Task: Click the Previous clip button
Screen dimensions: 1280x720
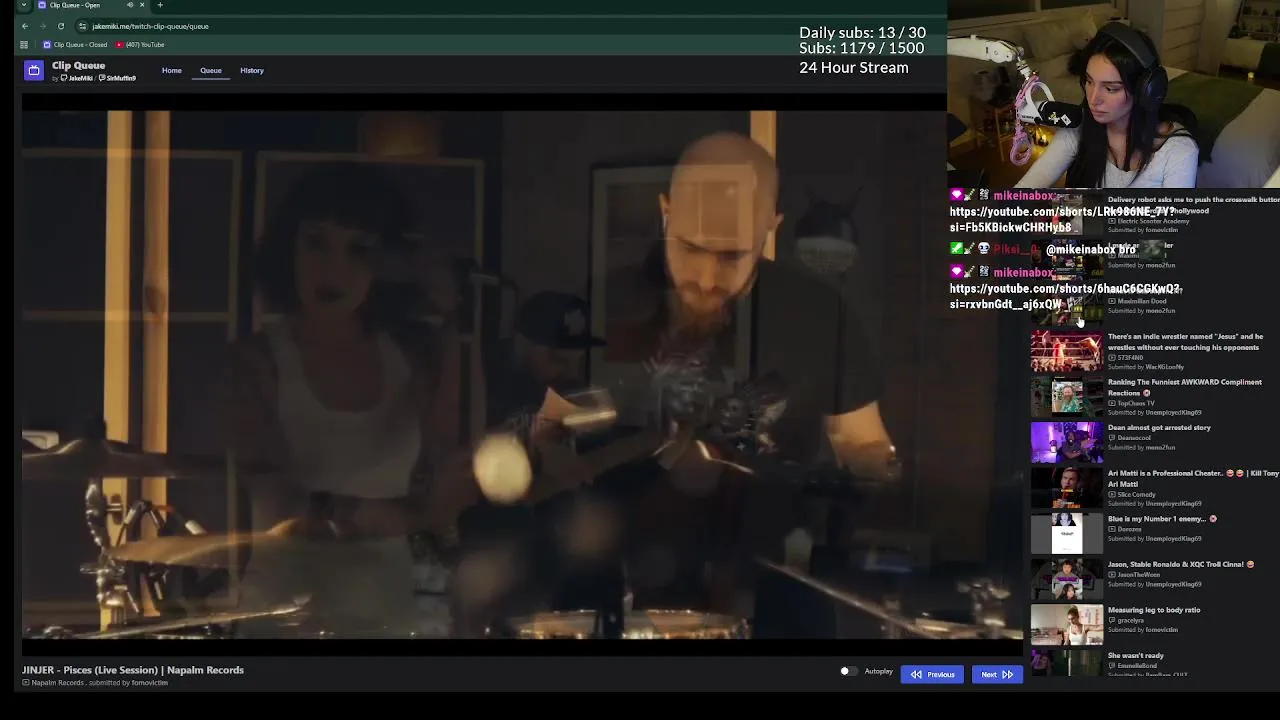Action: click(932, 675)
